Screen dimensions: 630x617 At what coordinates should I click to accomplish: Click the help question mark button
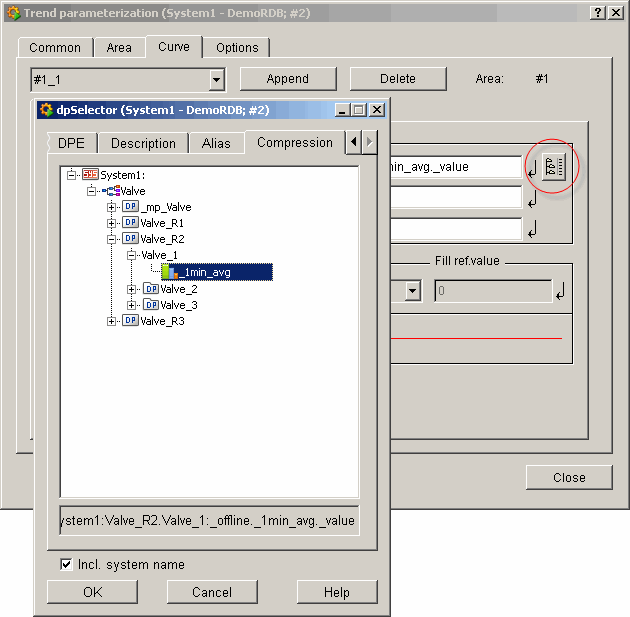pos(597,13)
